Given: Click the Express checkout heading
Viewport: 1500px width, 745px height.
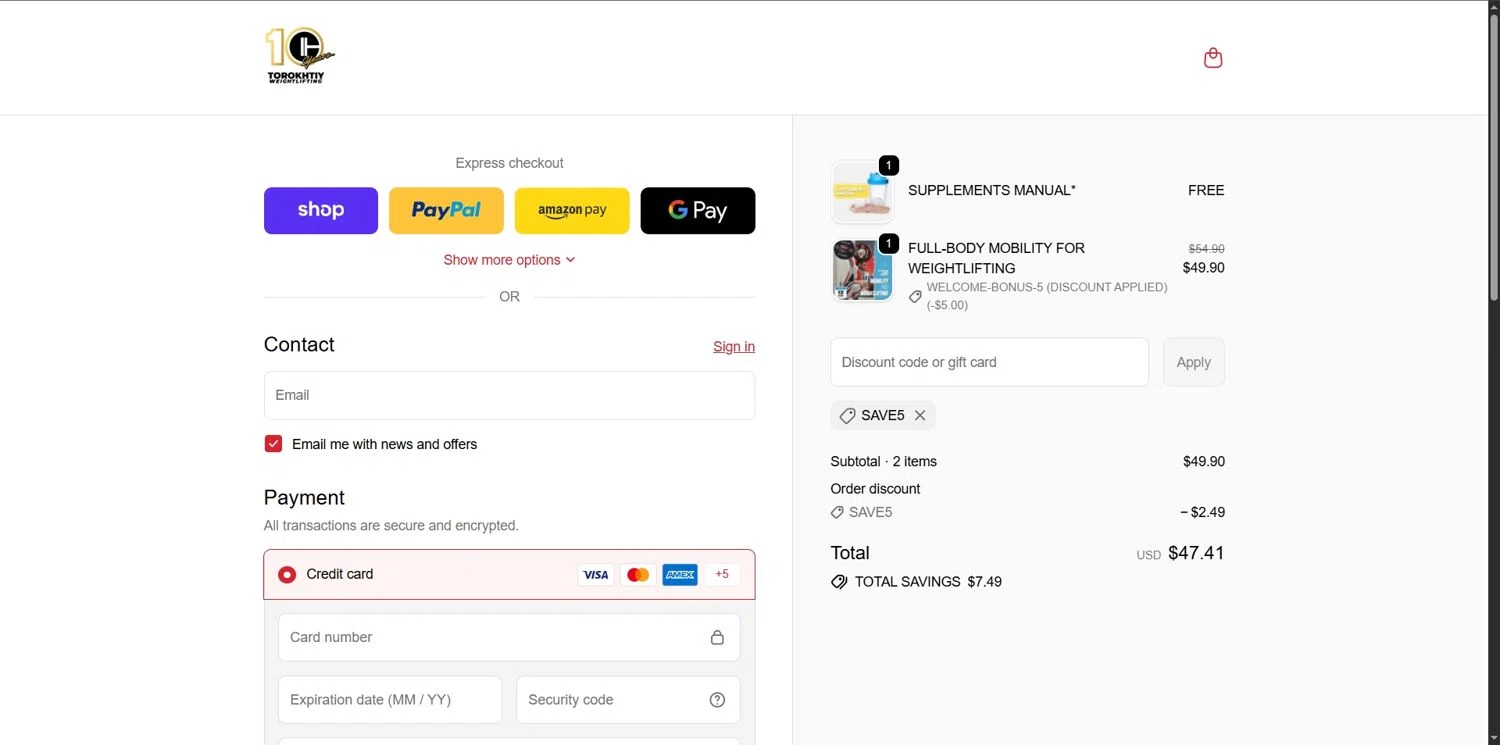Looking at the screenshot, I should point(509,163).
